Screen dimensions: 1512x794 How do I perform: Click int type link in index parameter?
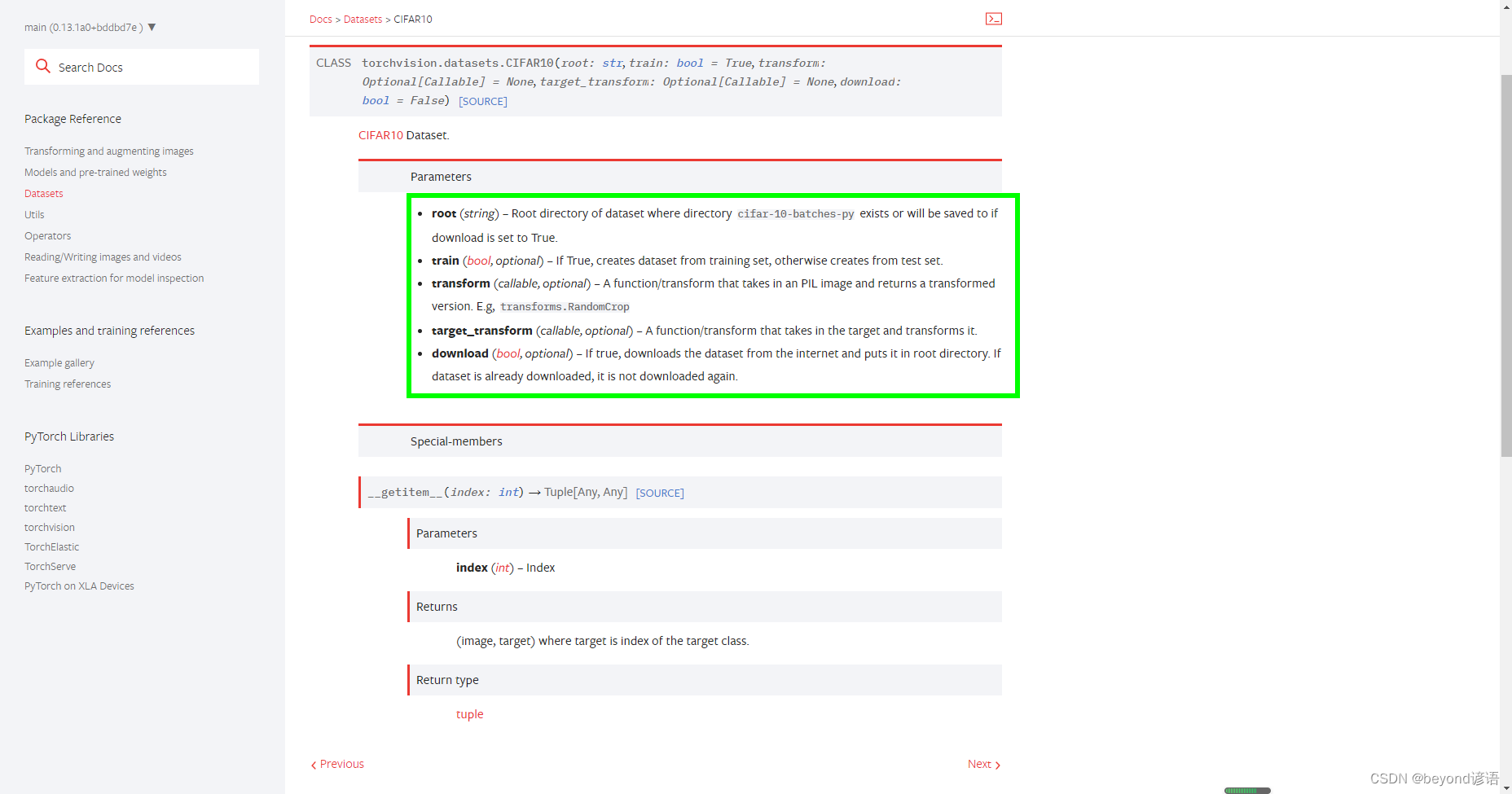(x=503, y=568)
